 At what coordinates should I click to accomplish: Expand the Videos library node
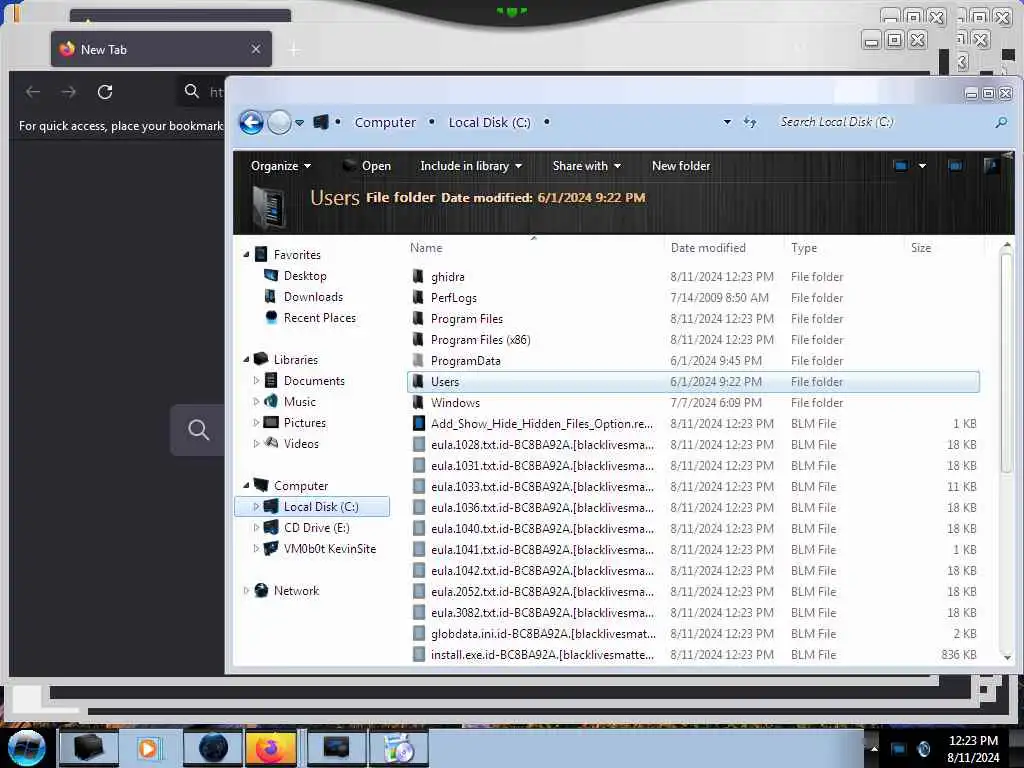pyautogui.click(x=256, y=443)
